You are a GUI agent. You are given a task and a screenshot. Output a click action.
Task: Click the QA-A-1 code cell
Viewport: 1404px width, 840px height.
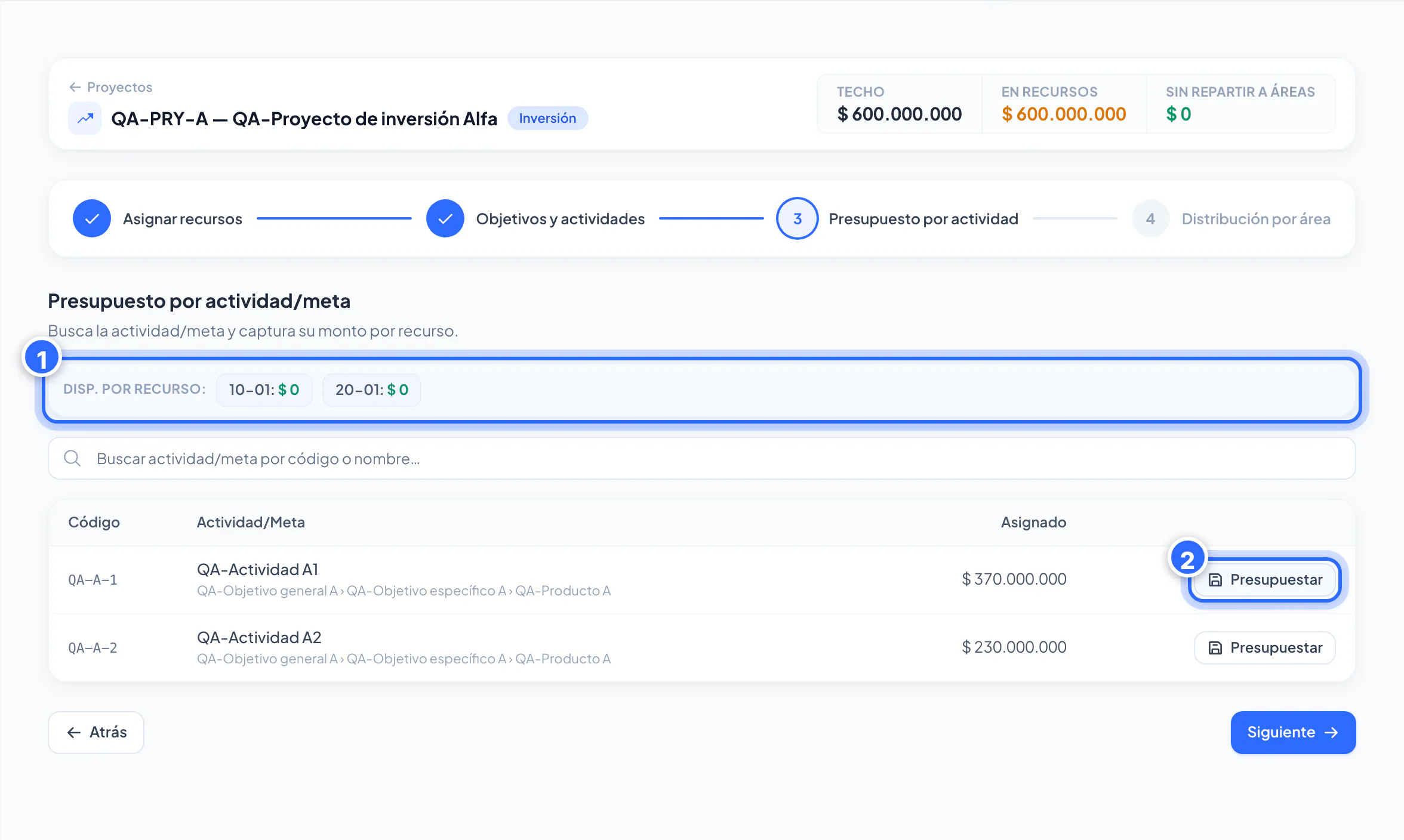click(93, 580)
